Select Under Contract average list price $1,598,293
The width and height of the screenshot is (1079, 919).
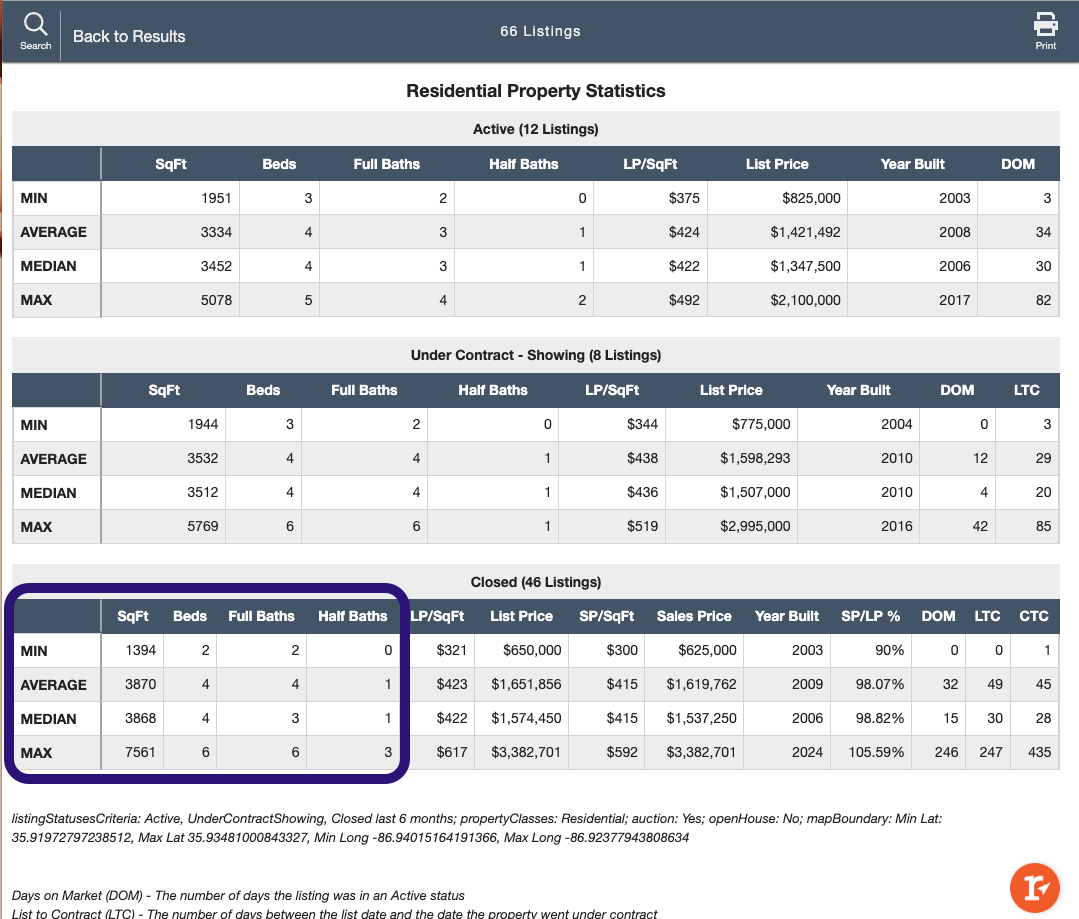[755, 458]
